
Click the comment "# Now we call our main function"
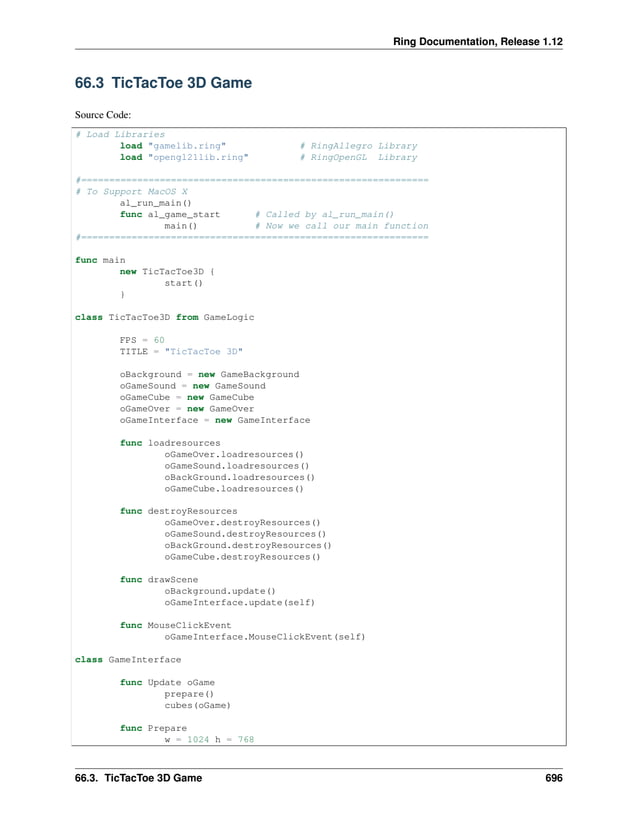tap(342, 226)
